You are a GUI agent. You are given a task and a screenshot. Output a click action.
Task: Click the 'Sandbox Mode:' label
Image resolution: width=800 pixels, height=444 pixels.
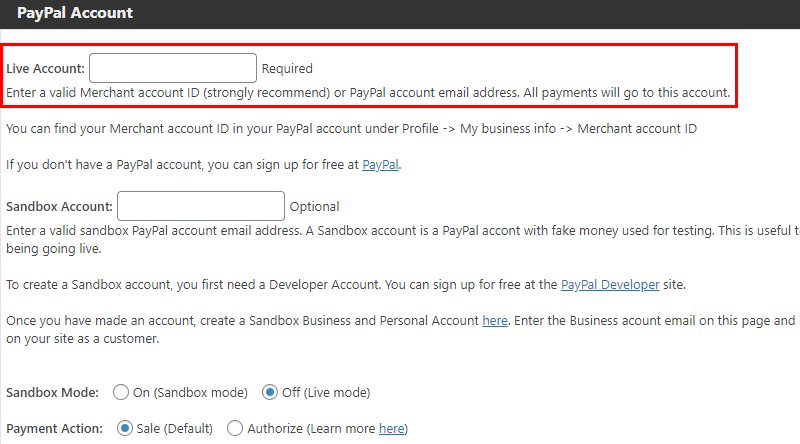click(x=53, y=392)
